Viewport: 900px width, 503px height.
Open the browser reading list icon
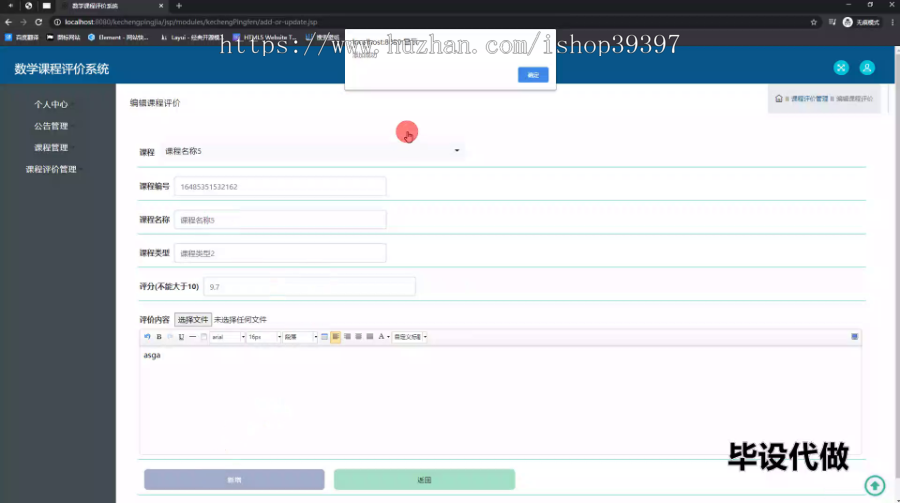coord(832,22)
